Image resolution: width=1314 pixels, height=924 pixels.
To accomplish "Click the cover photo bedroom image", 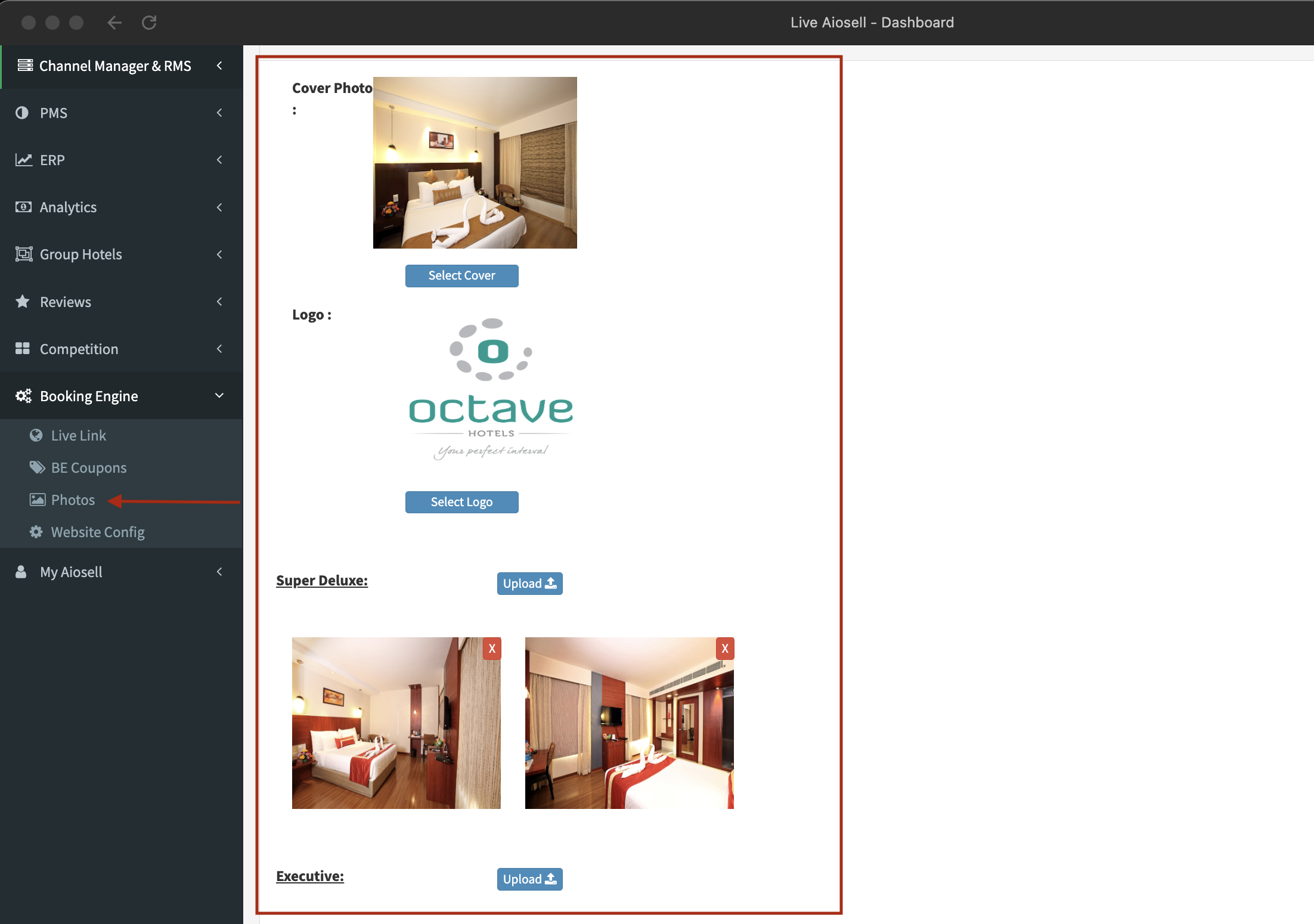I will click(475, 162).
